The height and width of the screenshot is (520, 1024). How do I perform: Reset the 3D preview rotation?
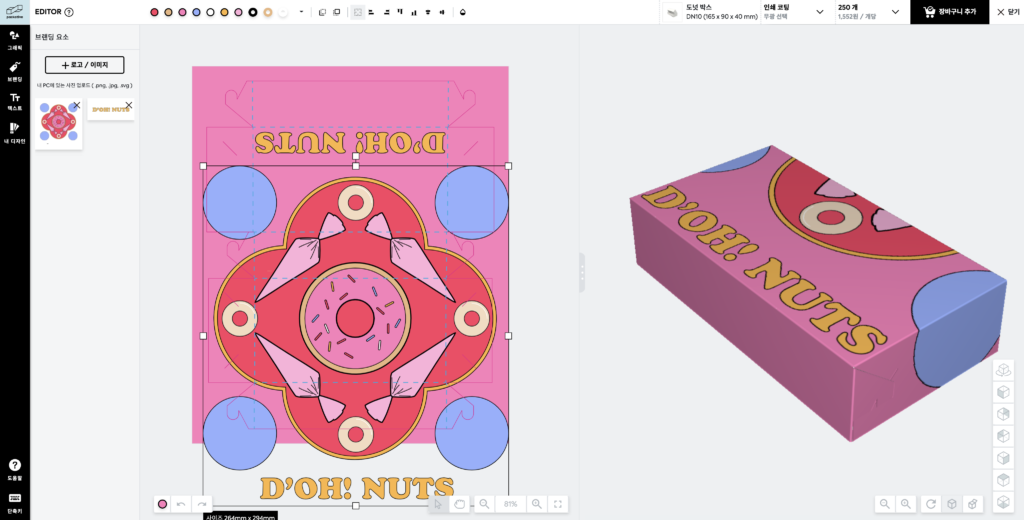point(931,504)
